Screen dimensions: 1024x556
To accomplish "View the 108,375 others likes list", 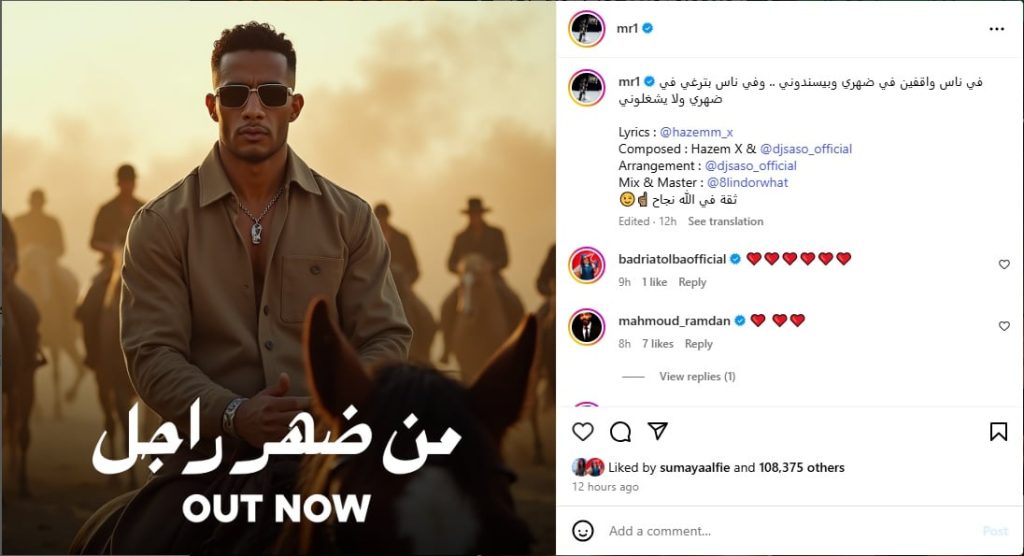I will [x=801, y=468].
